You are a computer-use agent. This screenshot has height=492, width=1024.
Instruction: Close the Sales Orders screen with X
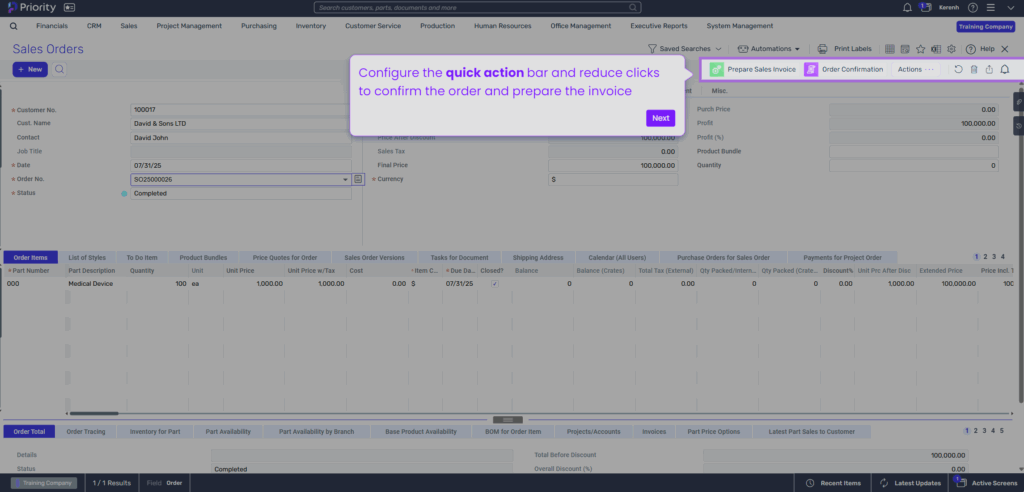click(1005, 49)
